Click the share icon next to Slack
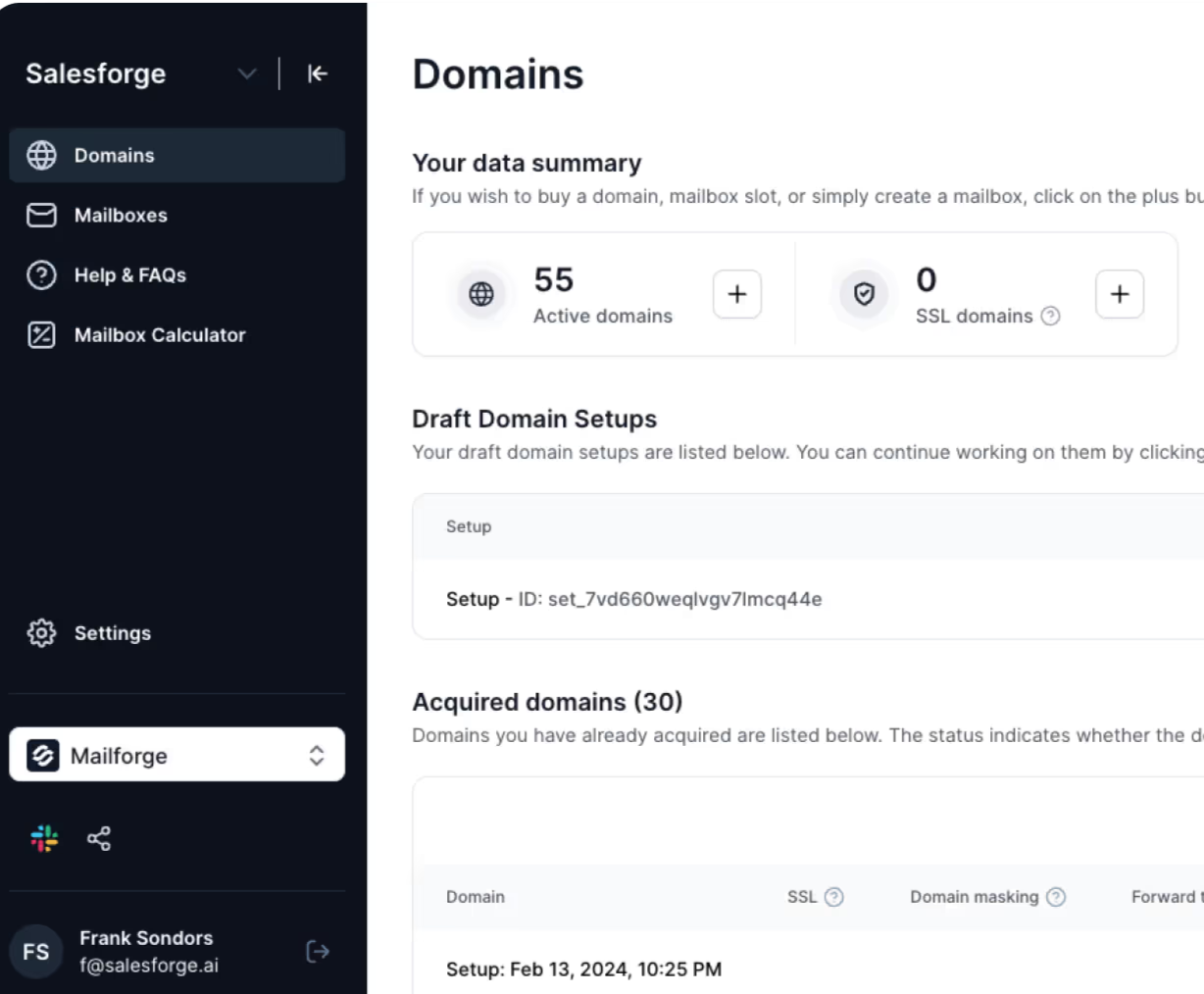 click(x=99, y=838)
